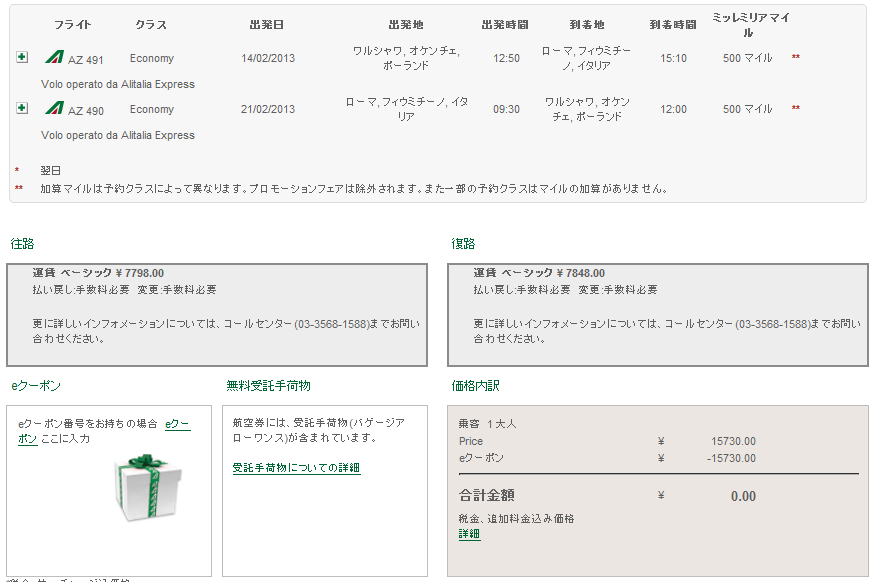Image resolution: width=875 pixels, height=582 pixels.
Task: Click orange asterisks on AZ 490 row
Action: [796, 109]
